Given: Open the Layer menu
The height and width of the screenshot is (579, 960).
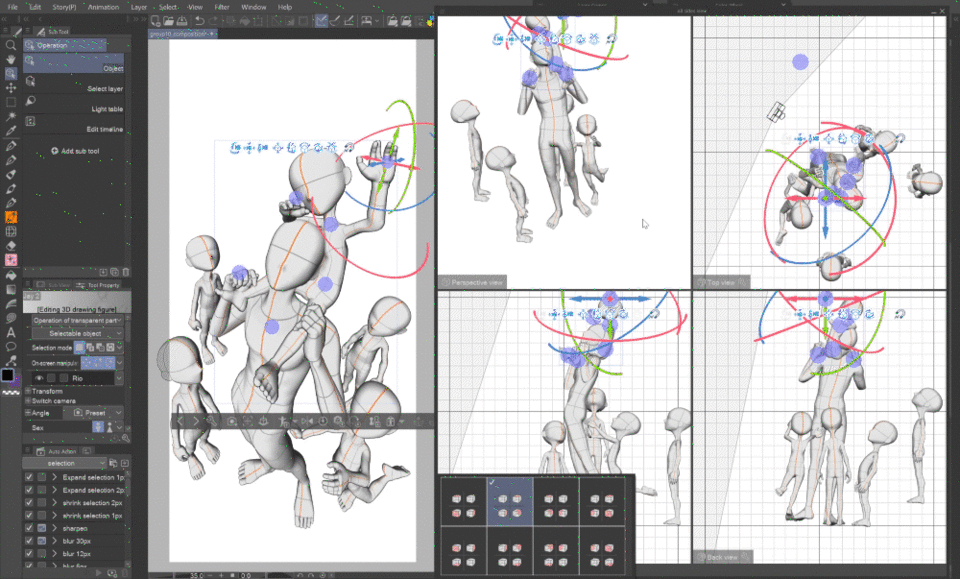Looking at the screenshot, I should [138, 7].
